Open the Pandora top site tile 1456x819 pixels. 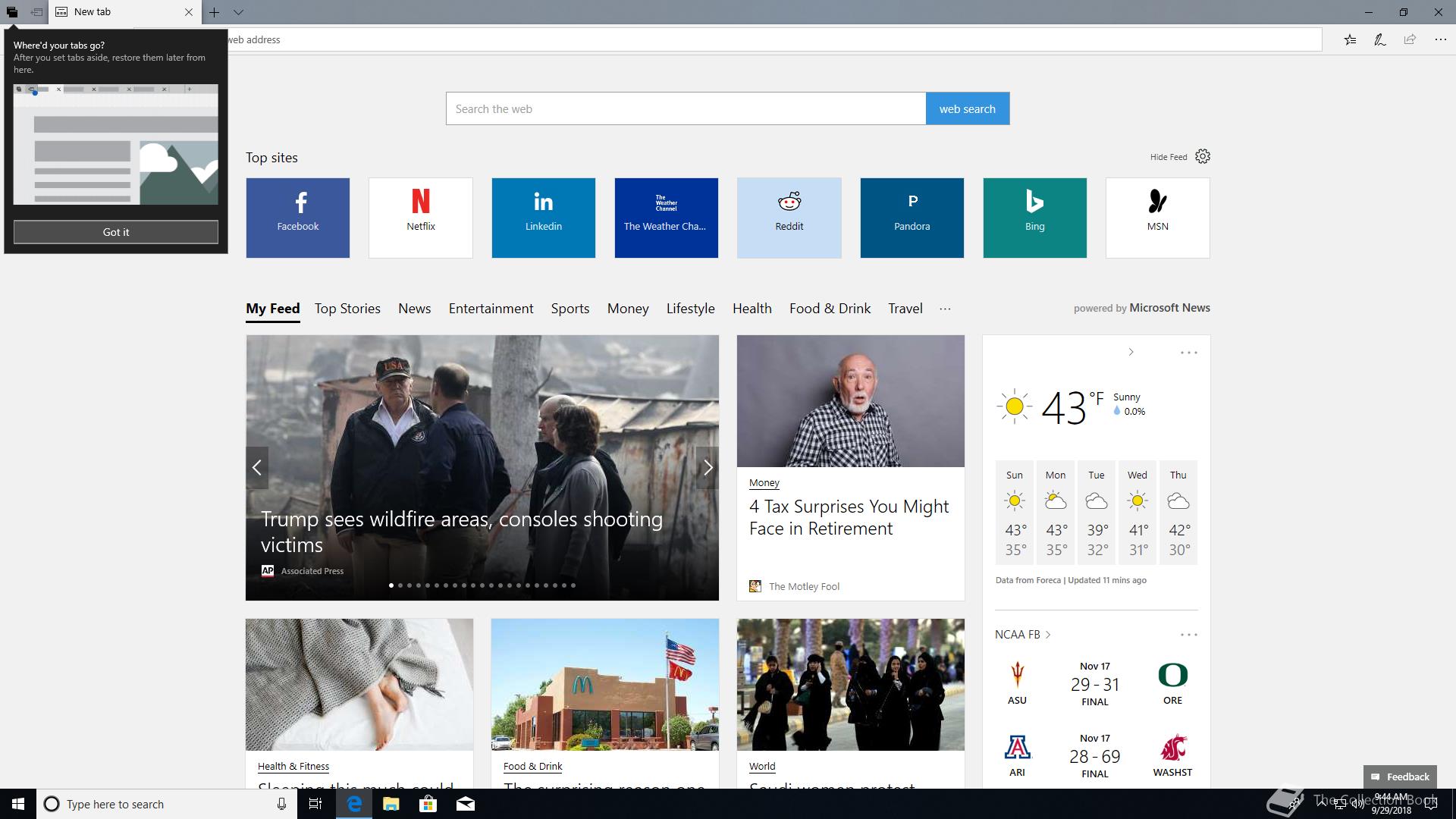912,218
